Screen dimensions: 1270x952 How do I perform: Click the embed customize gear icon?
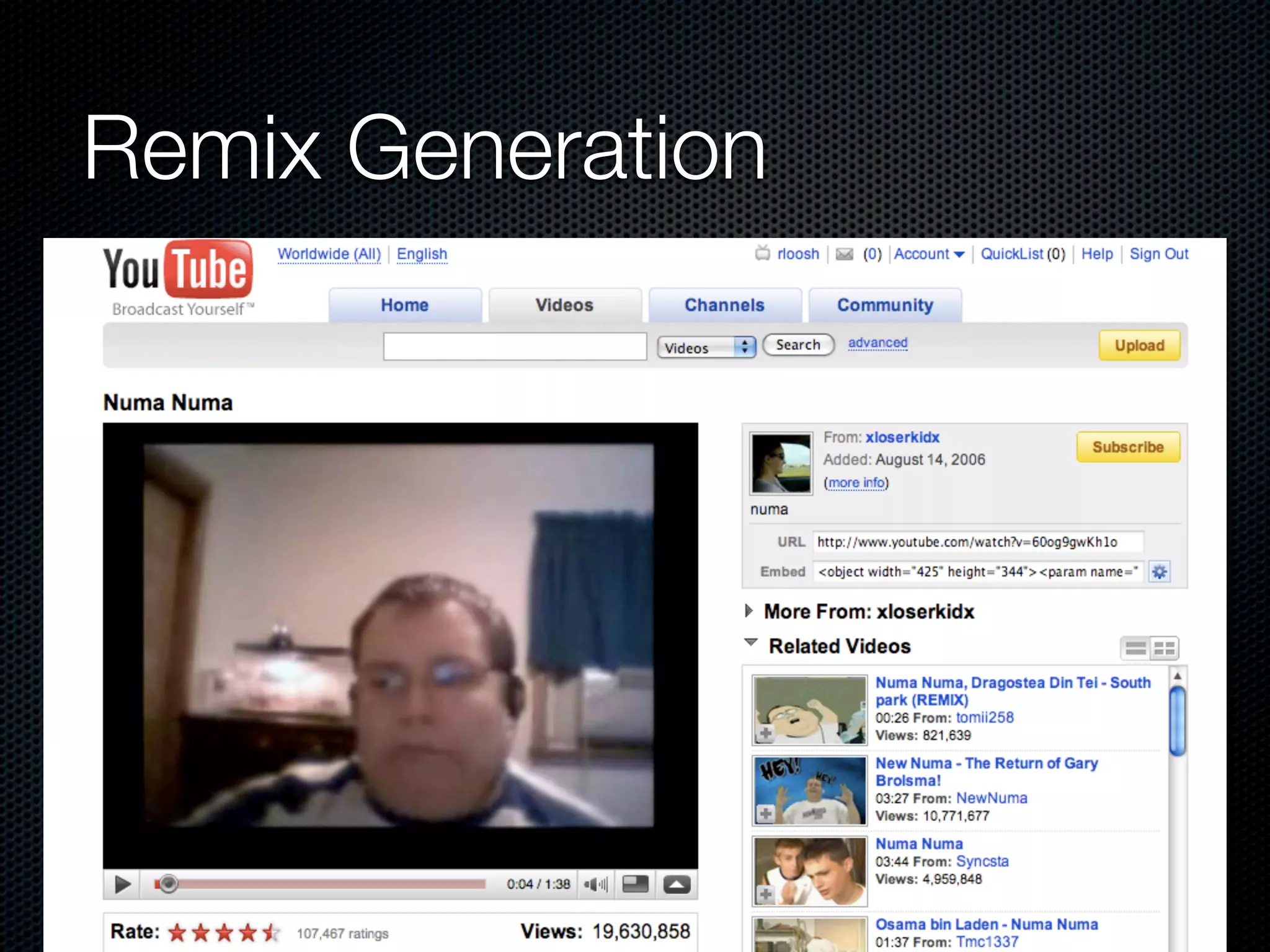[1159, 571]
